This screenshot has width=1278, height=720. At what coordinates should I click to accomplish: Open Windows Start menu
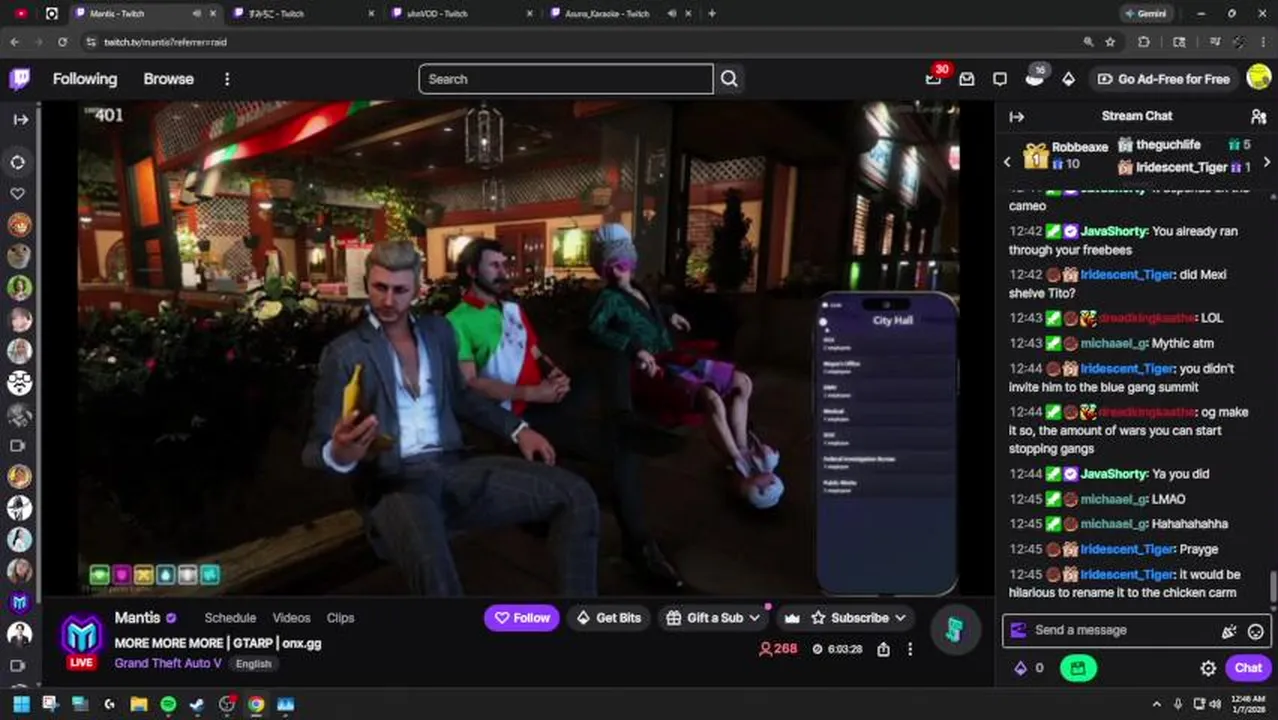[21, 704]
